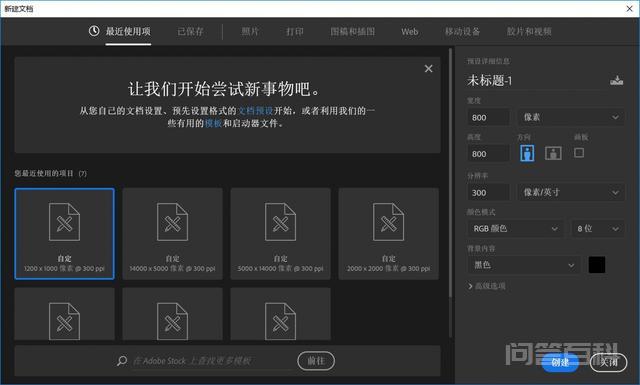The height and width of the screenshot is (385, 640).
Task: Save document preset with download icon
Action: click(x=616, y=80)
